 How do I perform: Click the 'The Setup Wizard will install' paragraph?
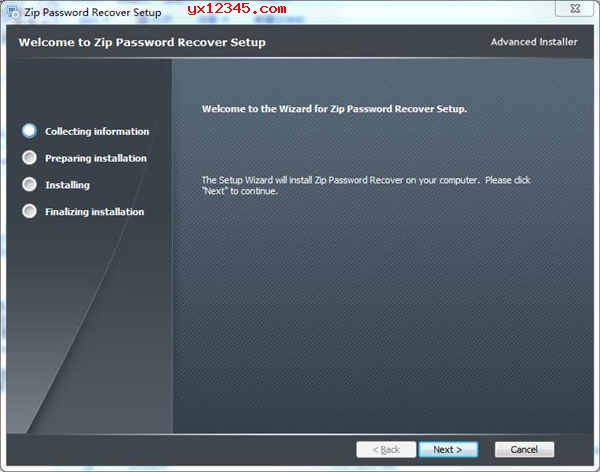click(x=366, y=185)
